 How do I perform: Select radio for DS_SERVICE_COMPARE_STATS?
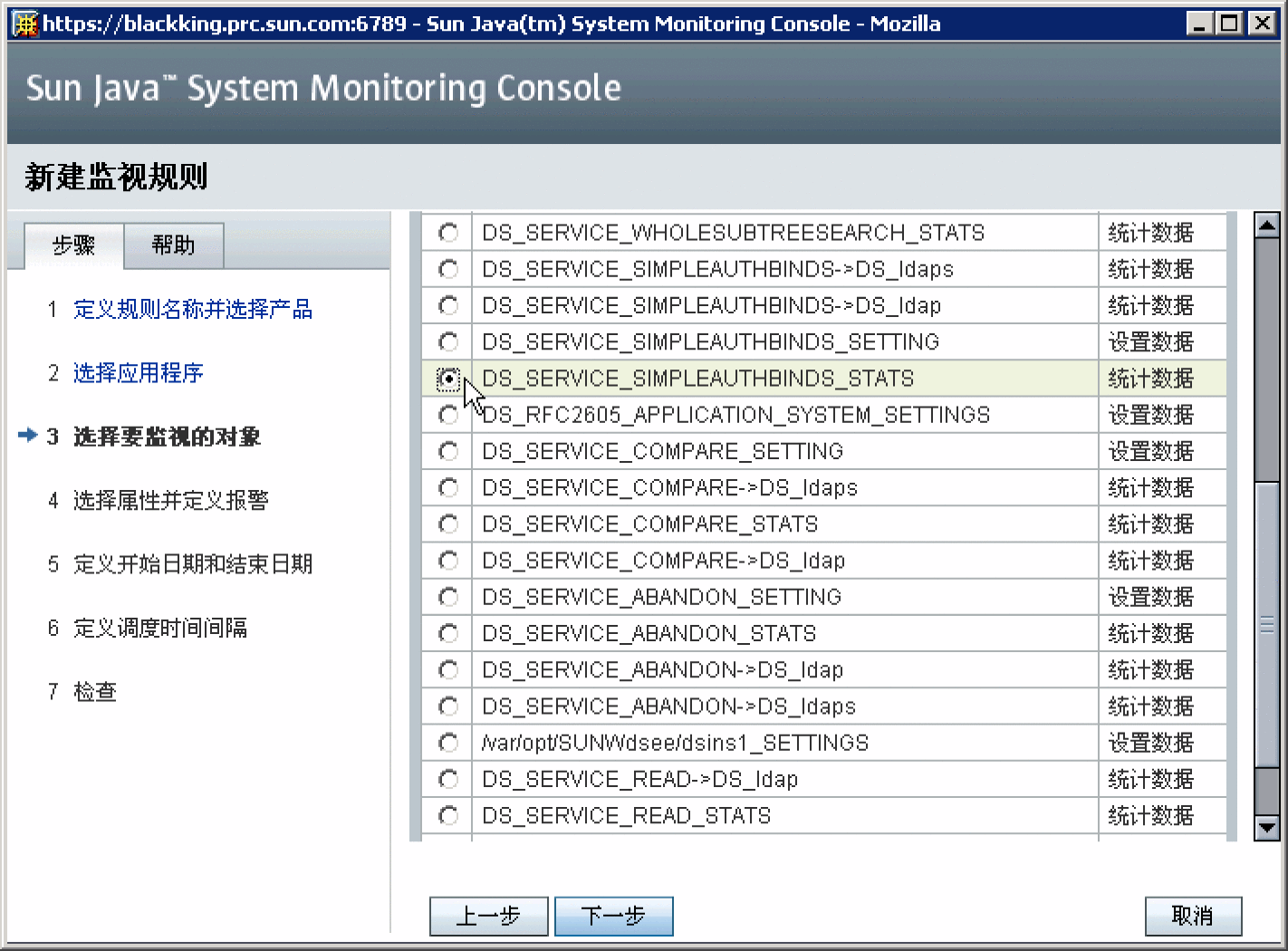pyautogui.click(x=448, y=524)
